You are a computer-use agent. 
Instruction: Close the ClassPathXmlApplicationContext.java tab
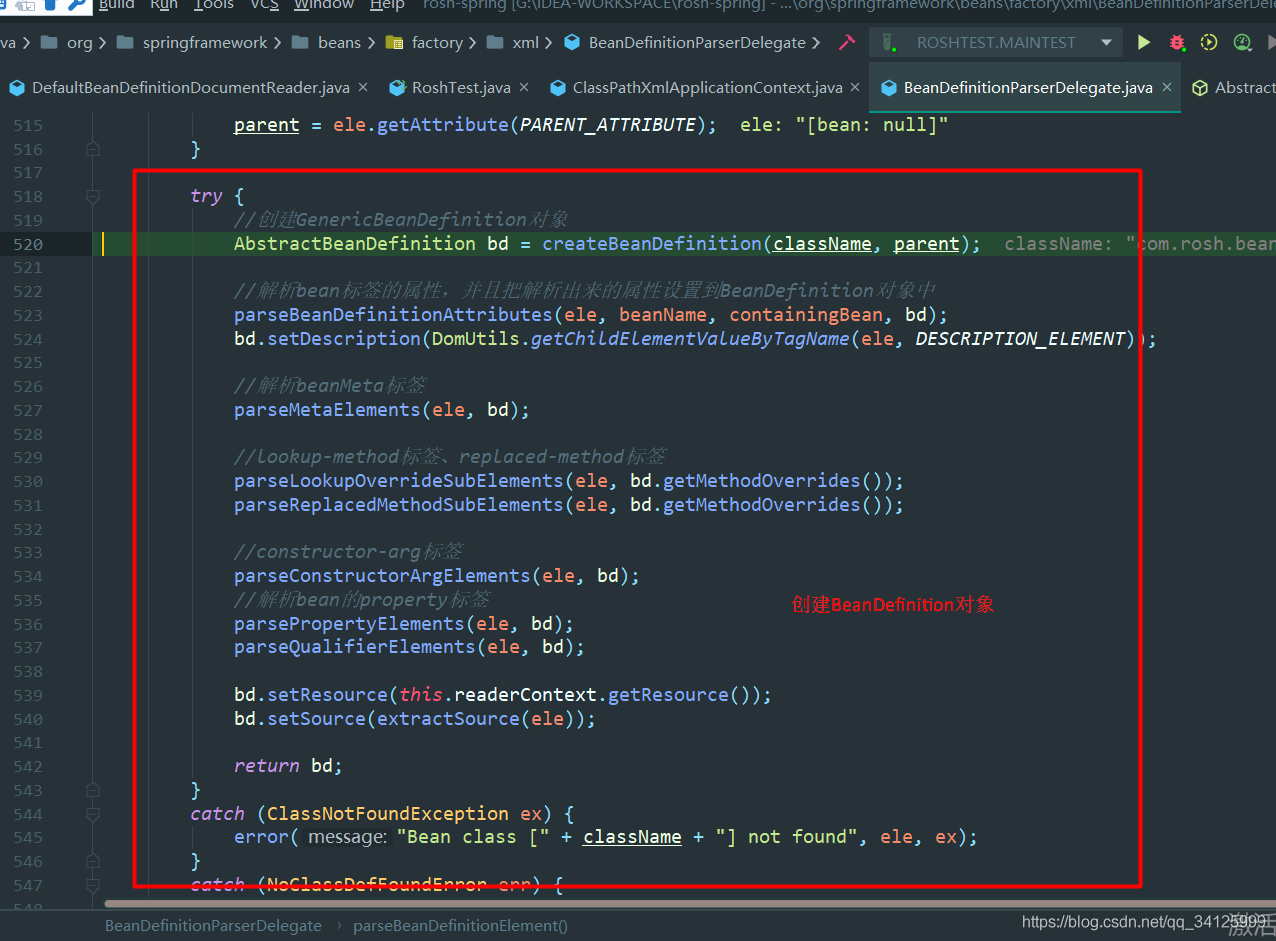click(855, 88)
